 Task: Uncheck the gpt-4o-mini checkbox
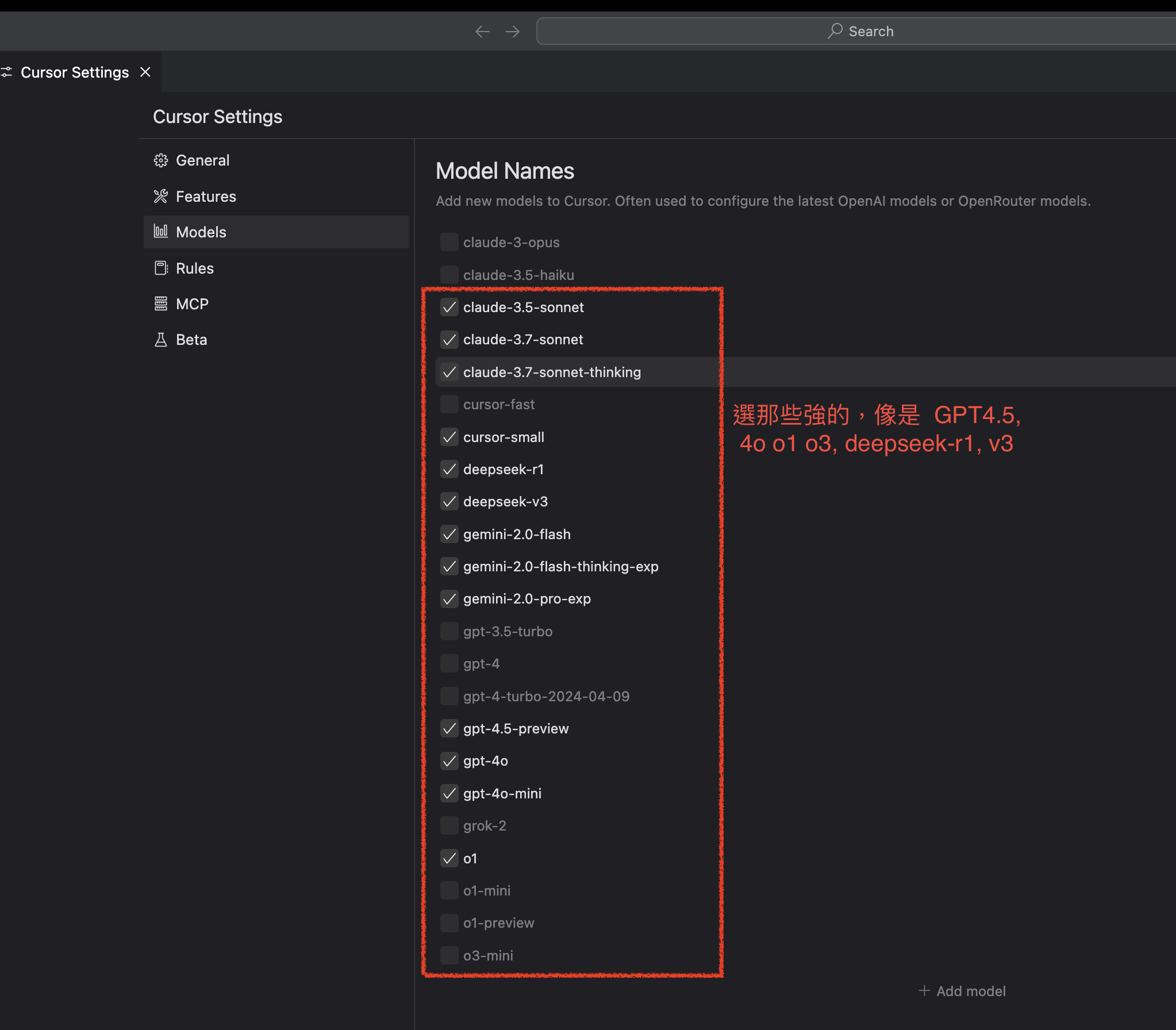point(449,794)
